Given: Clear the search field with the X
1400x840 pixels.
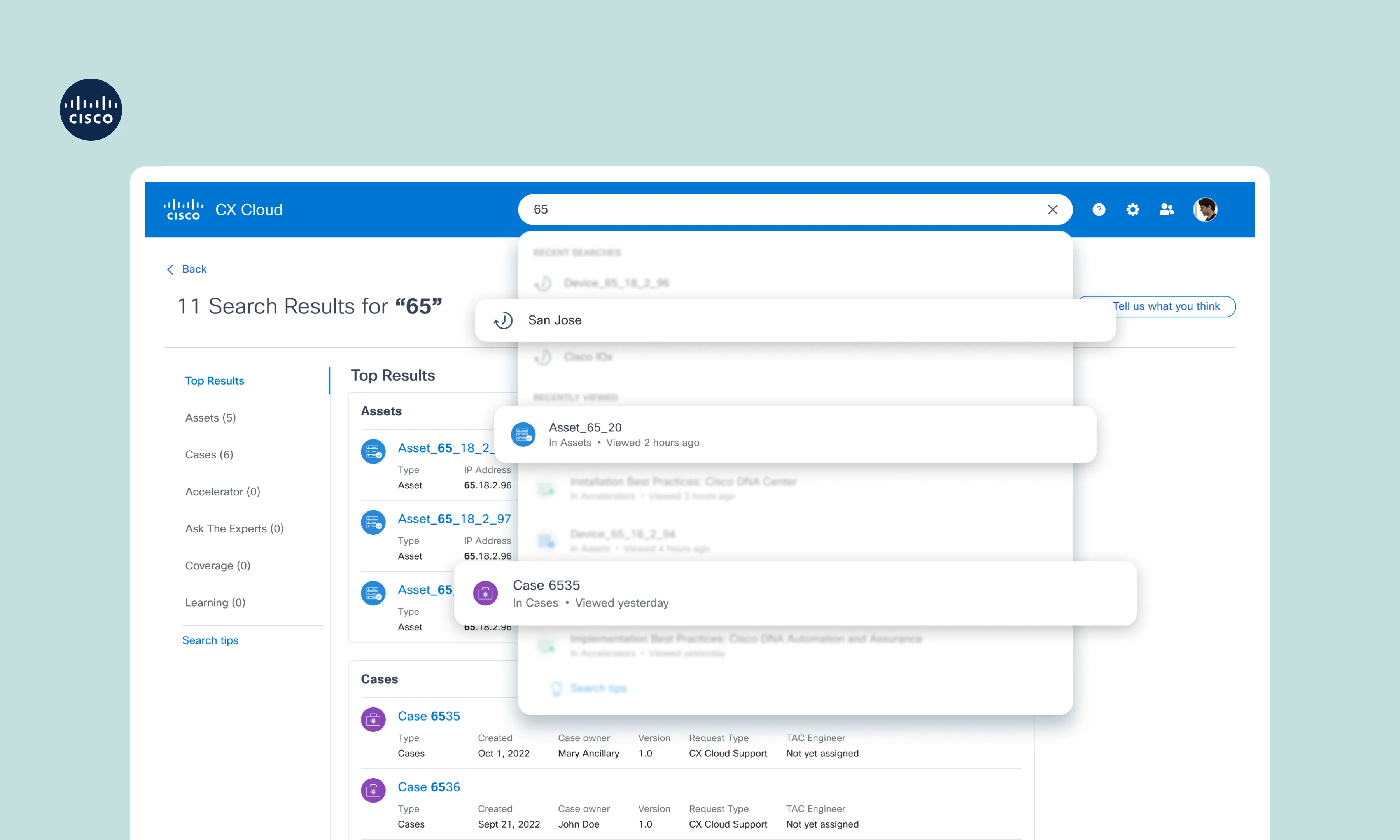Looking at the screenshot, I should pos(1052,210).
